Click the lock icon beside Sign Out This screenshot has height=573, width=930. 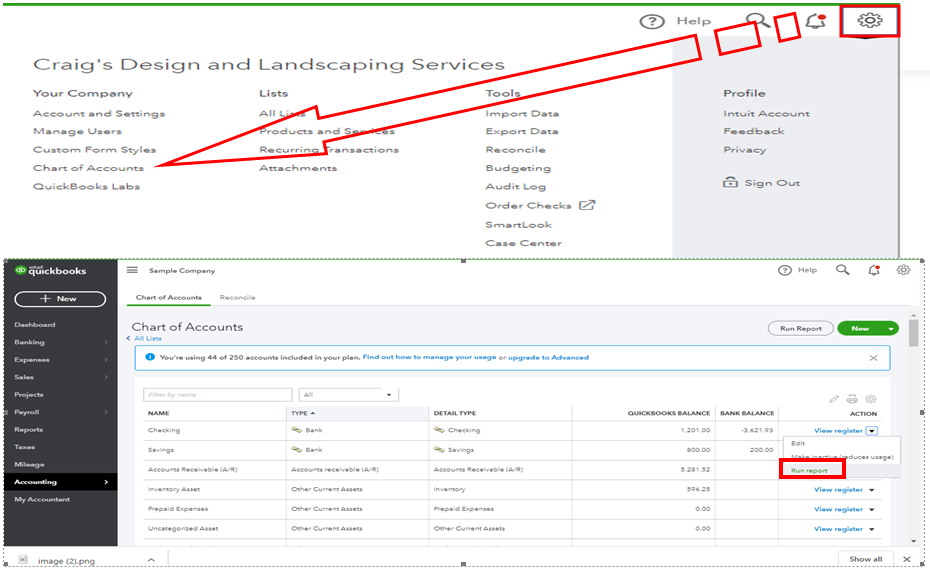[730, 182]
